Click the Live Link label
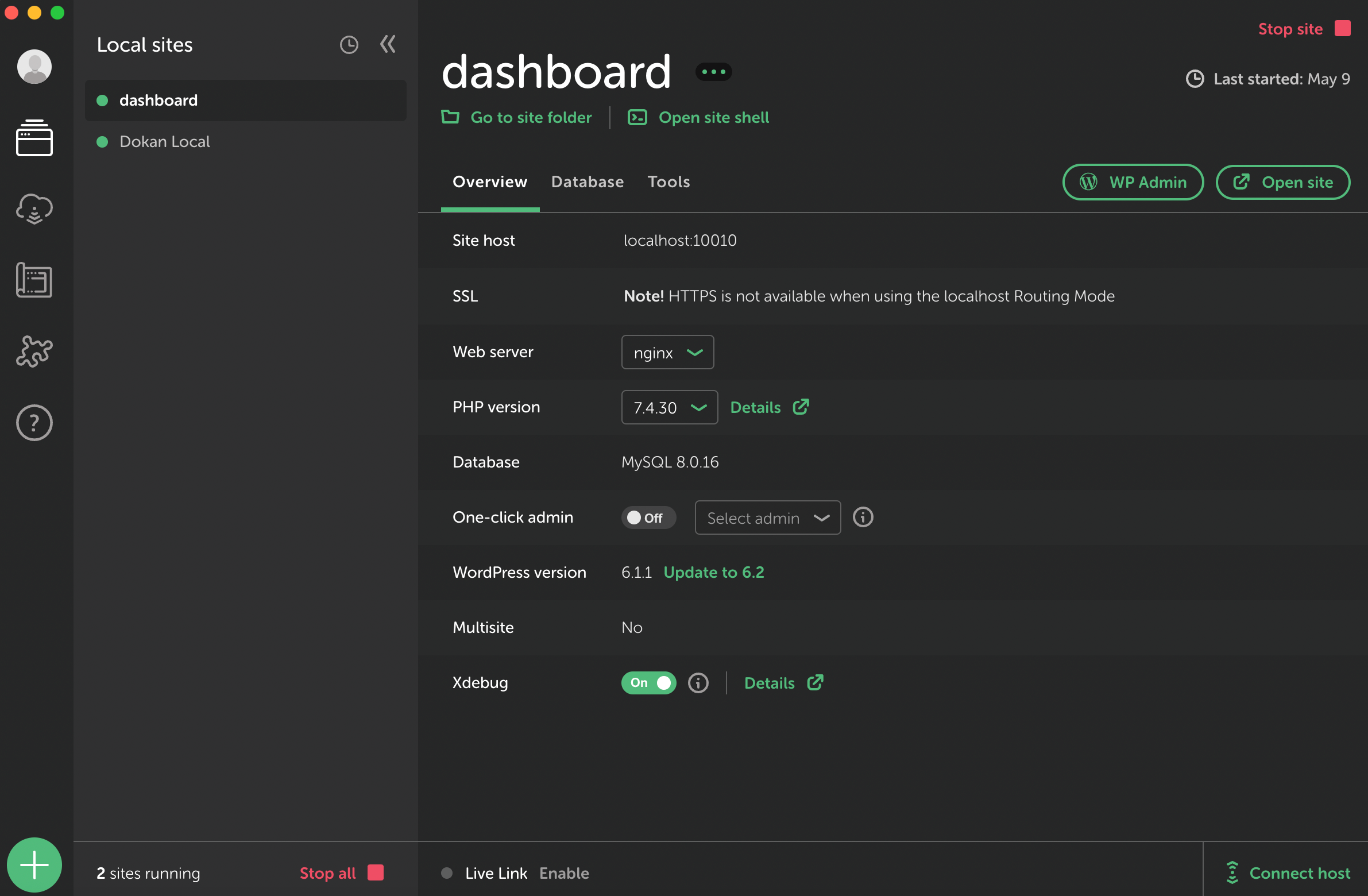 pyautogui.click(x=496, y=873)
